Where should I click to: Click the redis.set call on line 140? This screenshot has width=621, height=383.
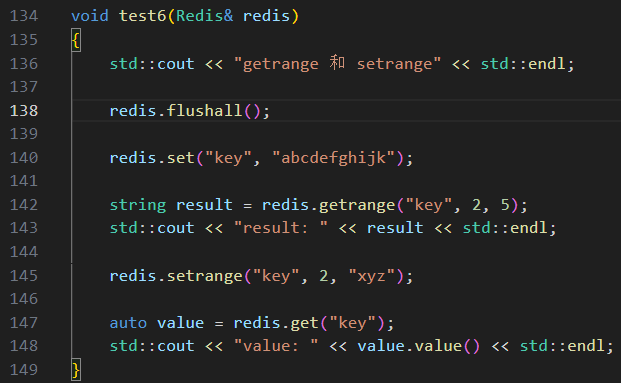152,158
